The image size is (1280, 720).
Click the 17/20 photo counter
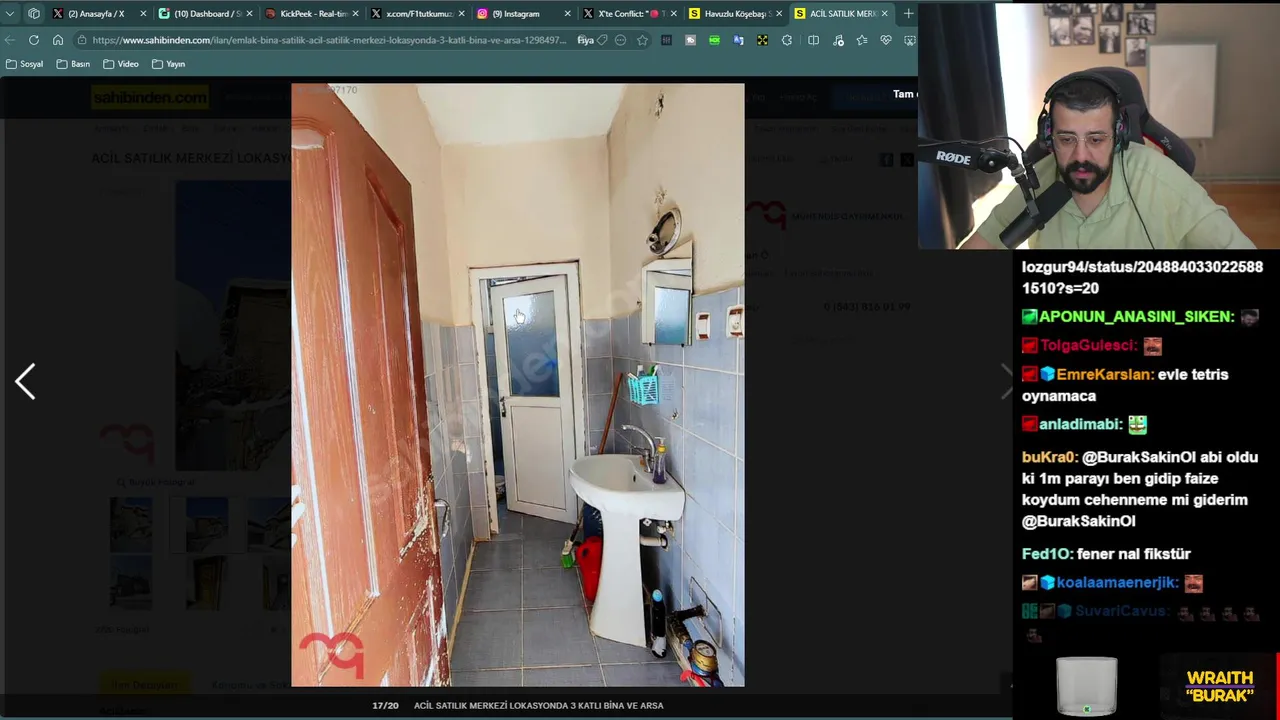coord(385,705)
